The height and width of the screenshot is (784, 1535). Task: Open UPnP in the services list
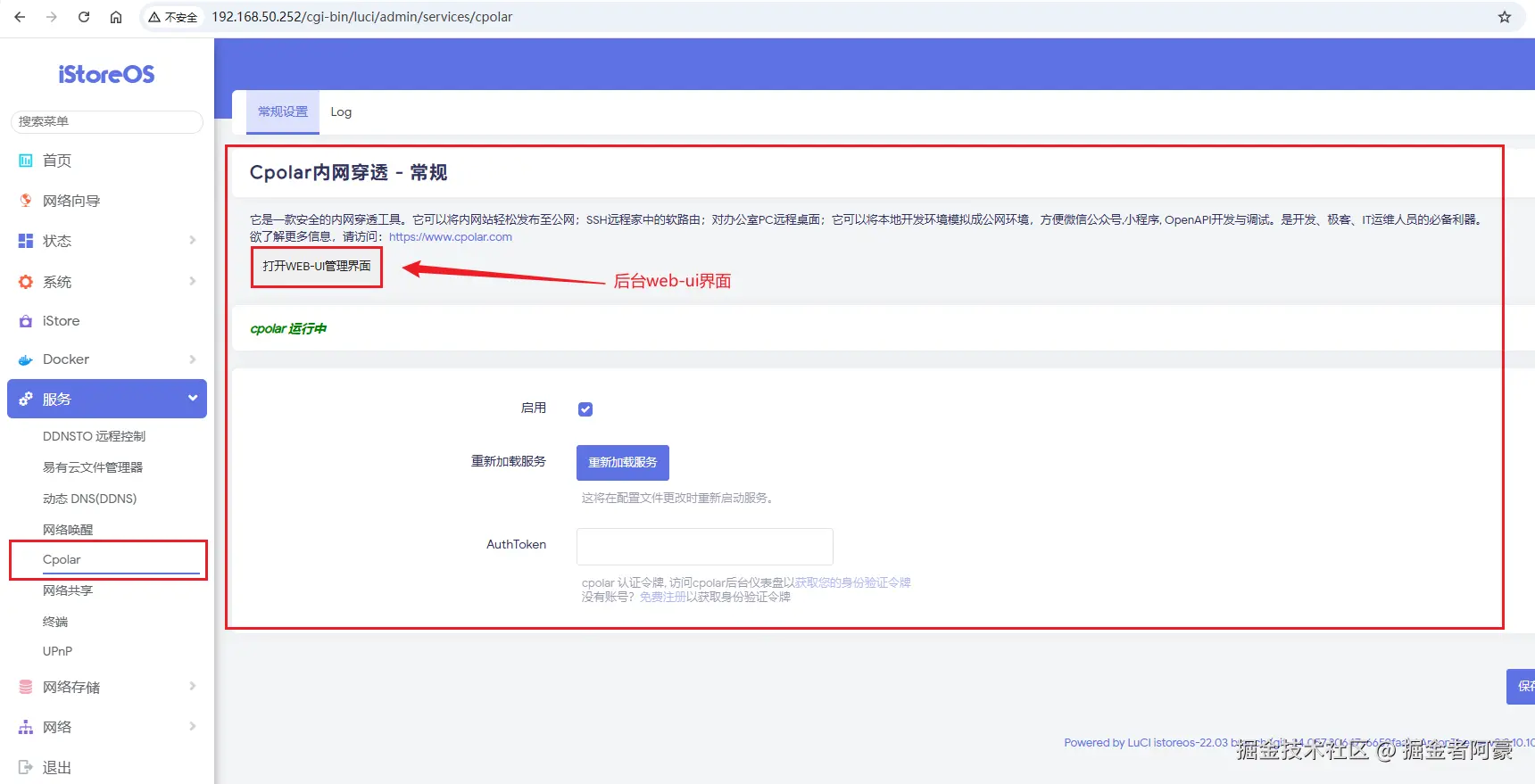[x=57, y=651]
